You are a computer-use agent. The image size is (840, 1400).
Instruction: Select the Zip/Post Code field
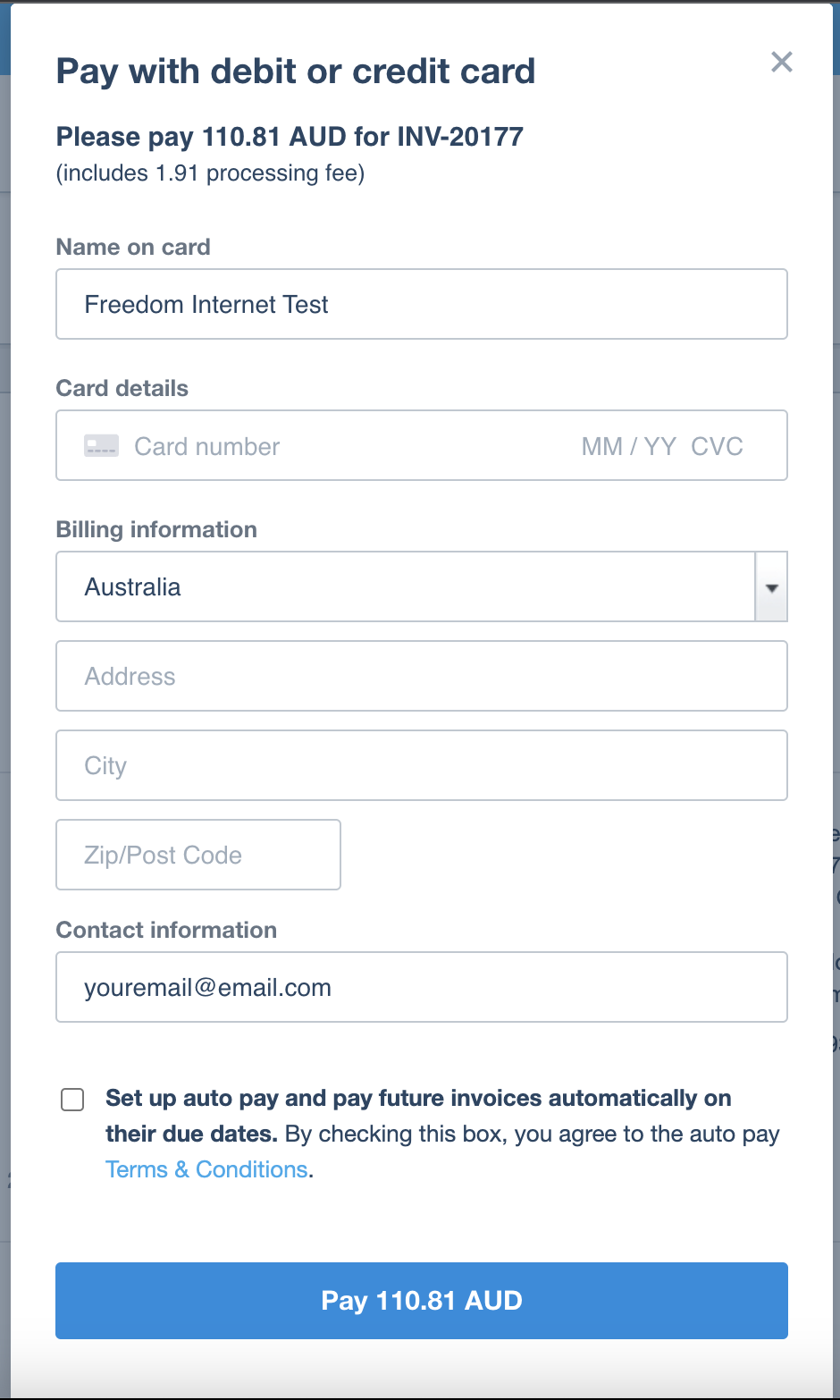[198, 855]
